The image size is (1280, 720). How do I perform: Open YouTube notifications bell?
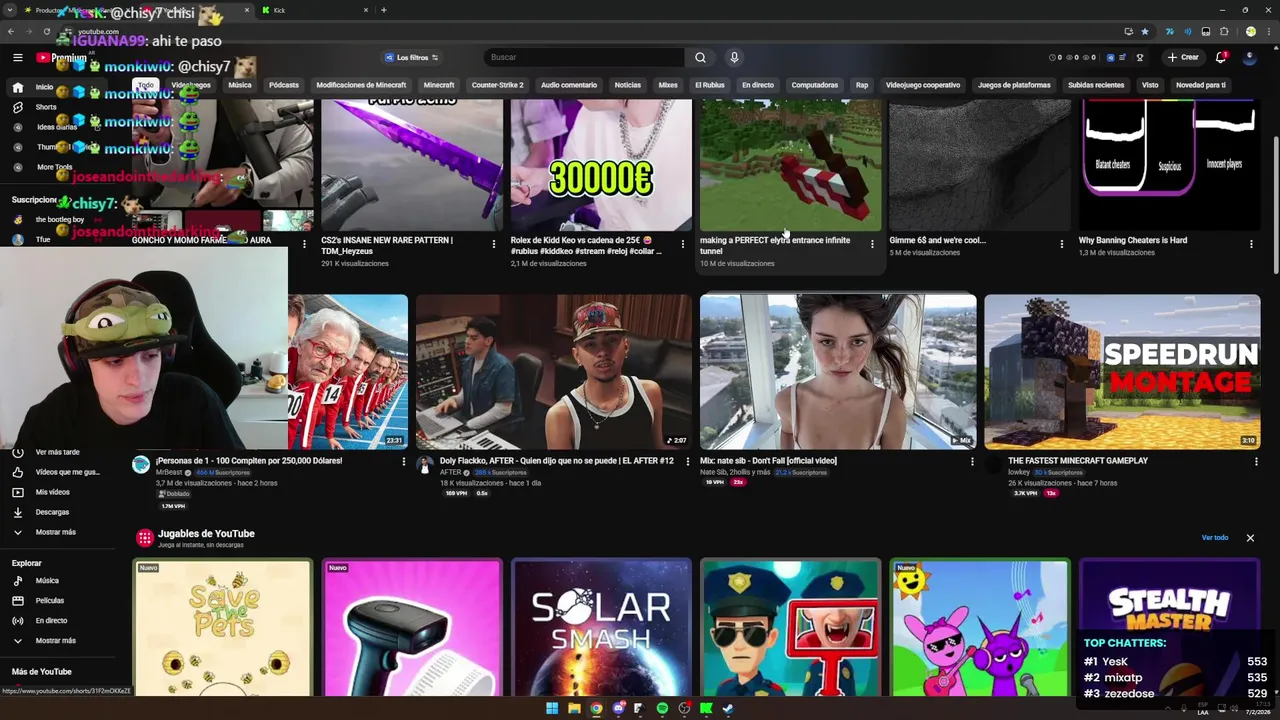1221,57
